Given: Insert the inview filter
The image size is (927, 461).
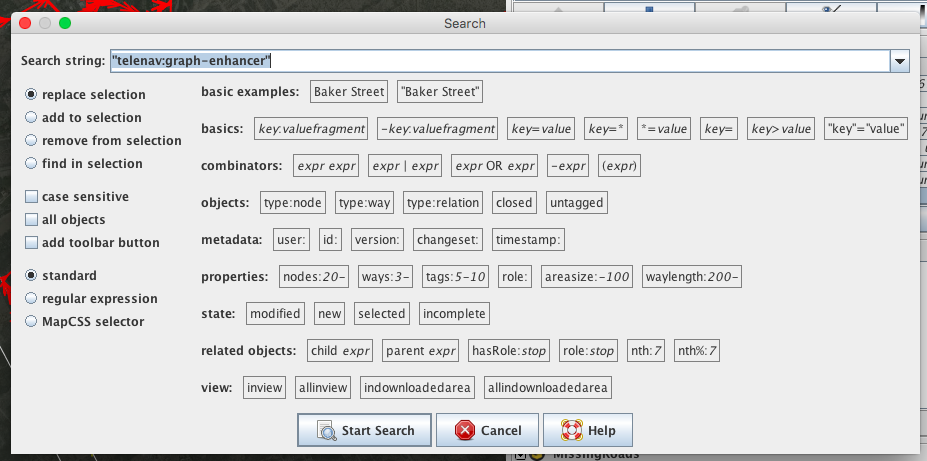Looking at the screenshot, I should (x=264, y=388).
